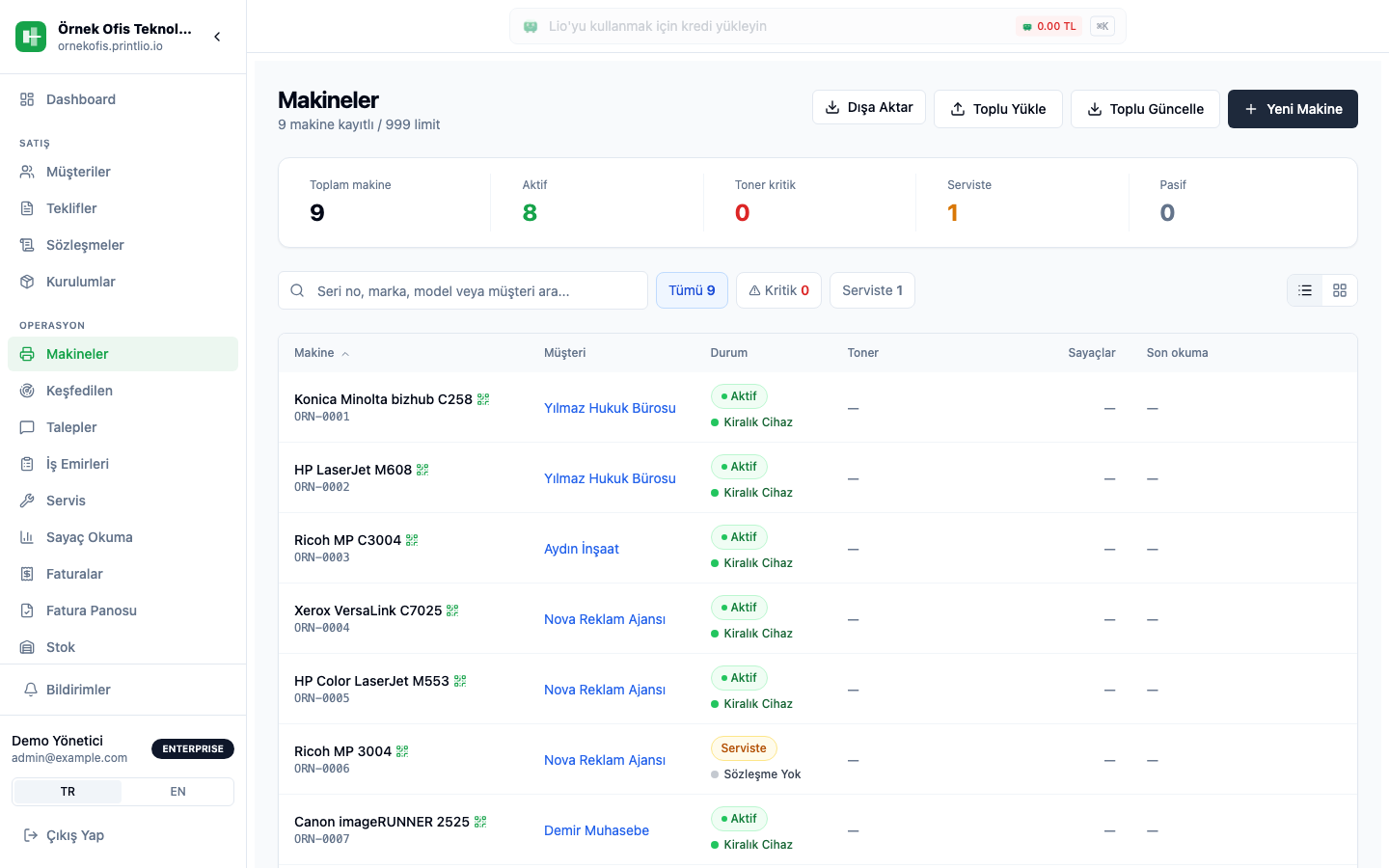Click Çıkış Yap to log out
The width and height of the screenshot is (1389, 868).
coord(123,835)
